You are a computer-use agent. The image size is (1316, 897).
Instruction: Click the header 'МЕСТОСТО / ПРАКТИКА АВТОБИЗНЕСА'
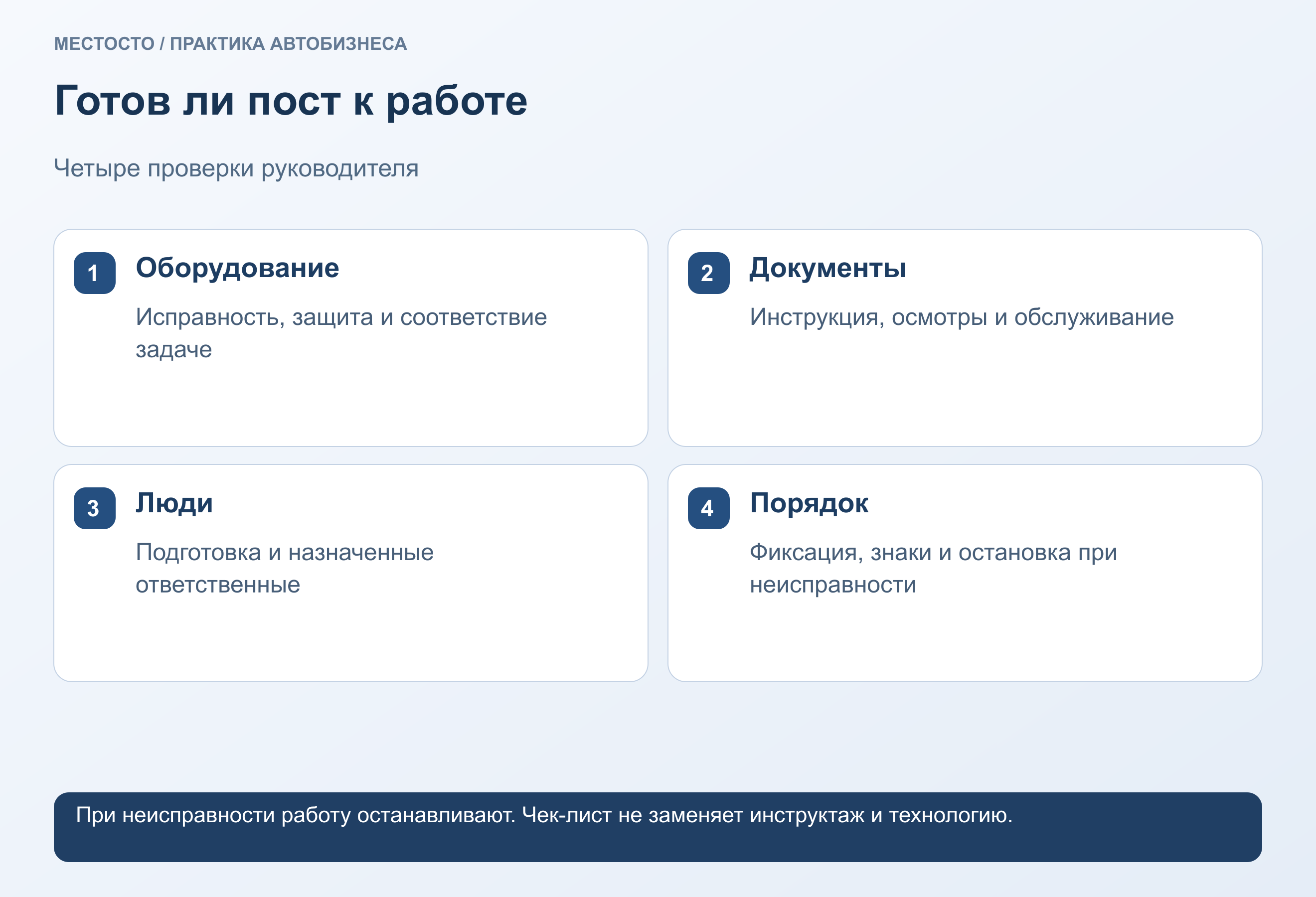[x=230, y=43]
